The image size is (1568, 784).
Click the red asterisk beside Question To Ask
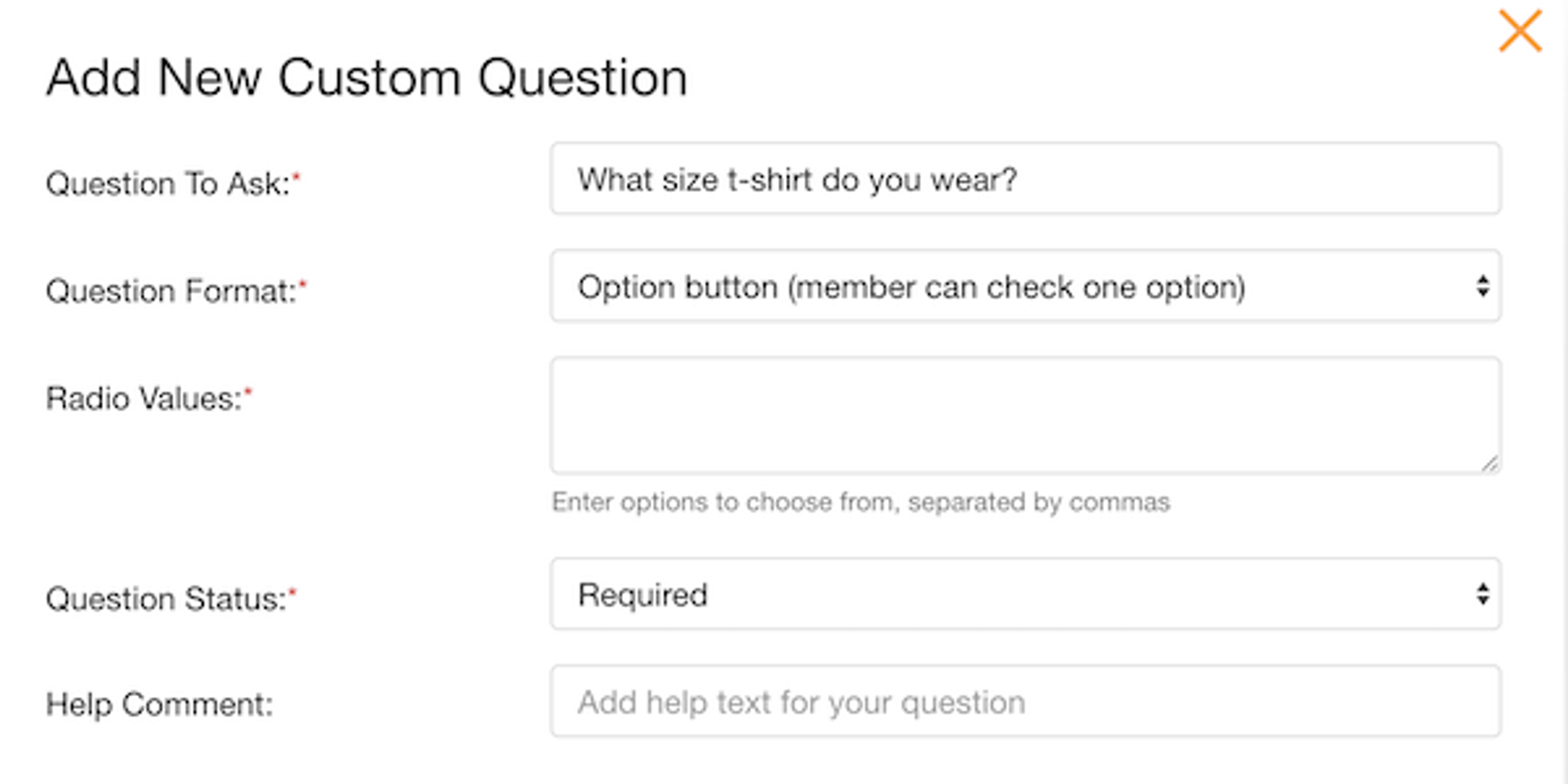(x=296, y=176)
